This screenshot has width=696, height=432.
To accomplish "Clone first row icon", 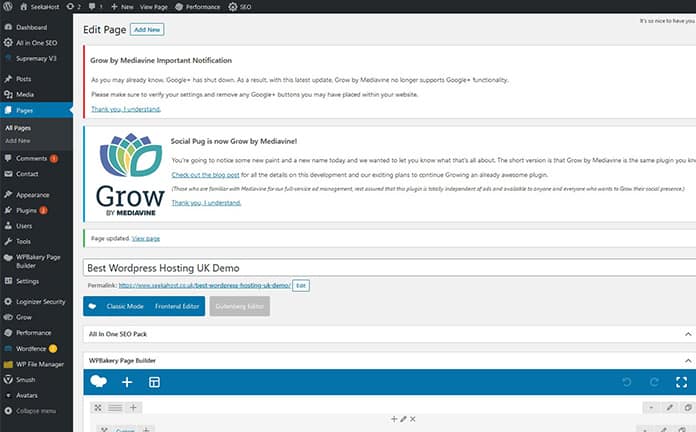I will coord(688,408).
